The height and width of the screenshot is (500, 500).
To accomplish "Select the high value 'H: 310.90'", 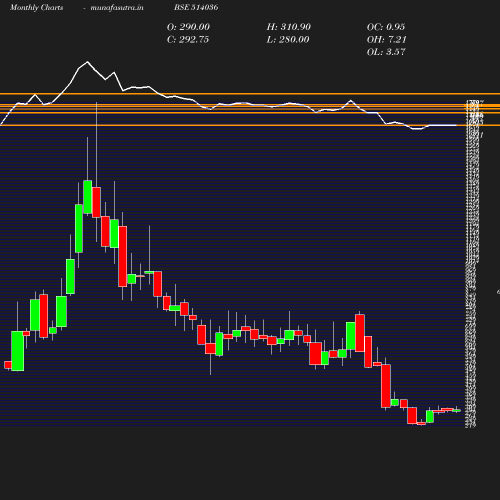I will coord(289,27).
